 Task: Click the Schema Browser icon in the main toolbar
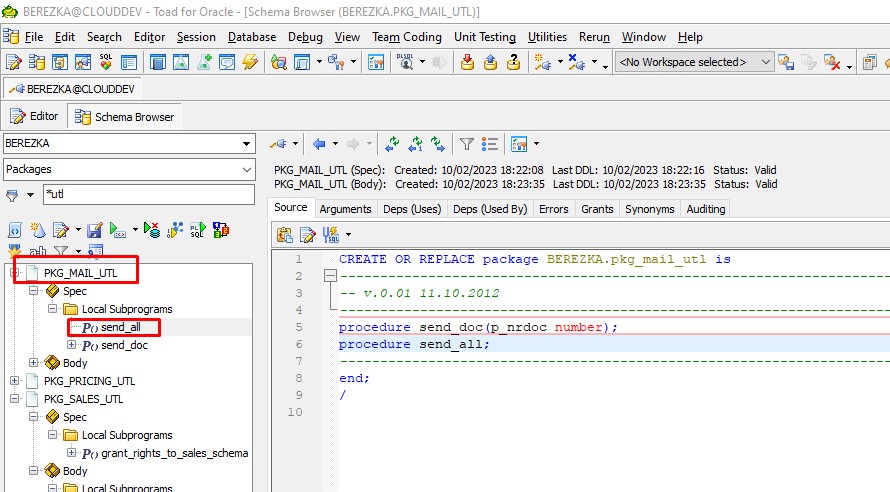(37, 62)
